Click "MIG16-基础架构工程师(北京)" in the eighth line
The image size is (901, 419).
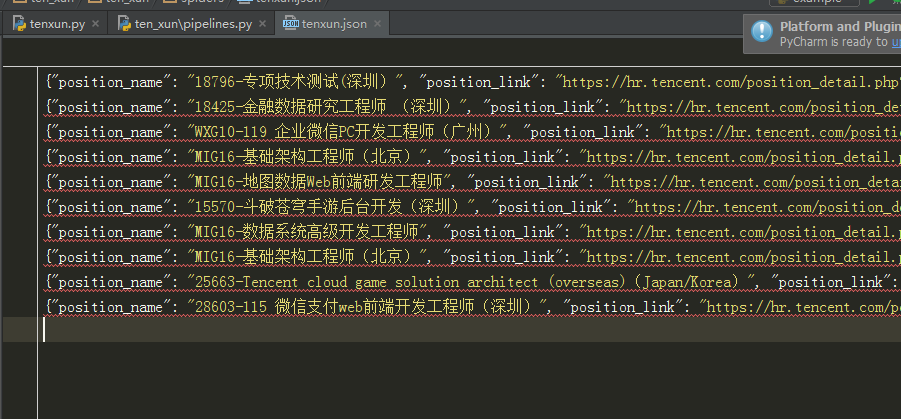pos(304,257)
